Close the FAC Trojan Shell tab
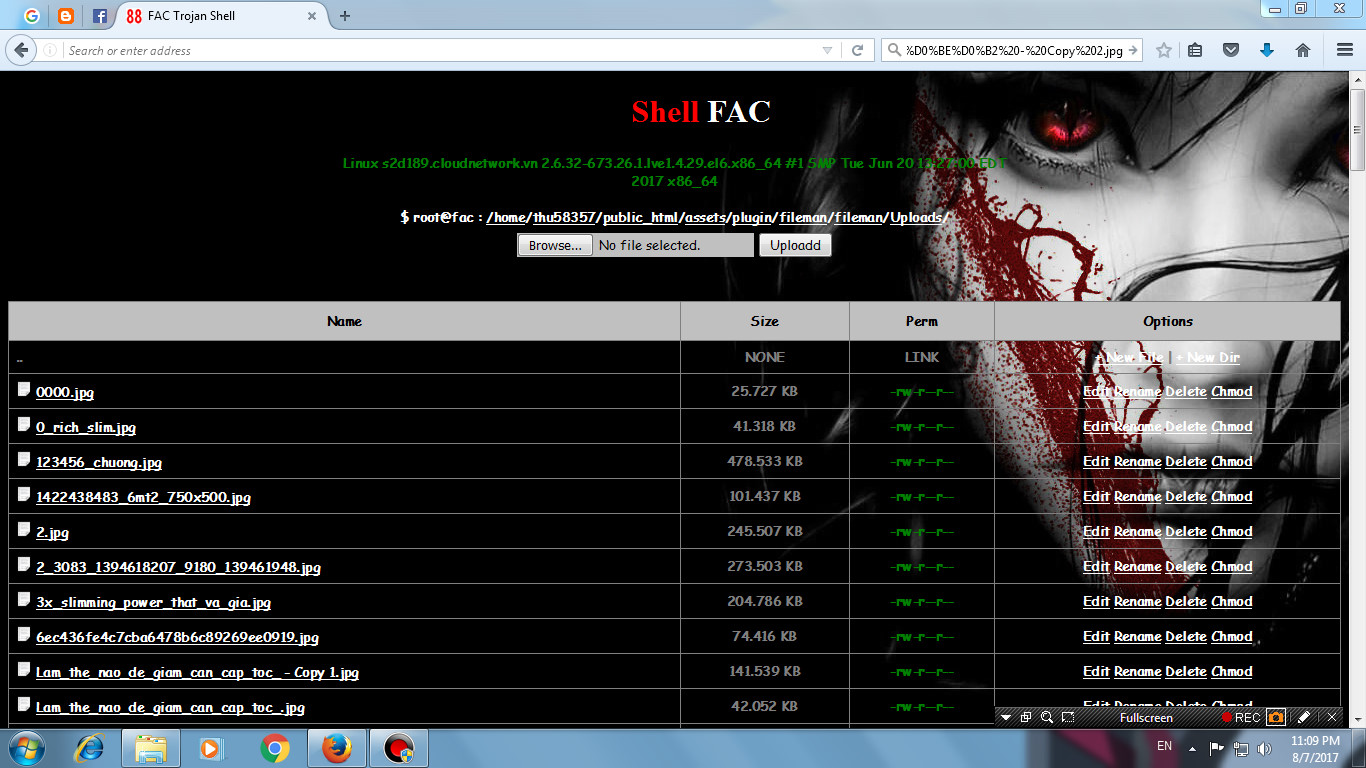Viewport: 1366px width, 768px height. tap(312, 16)
